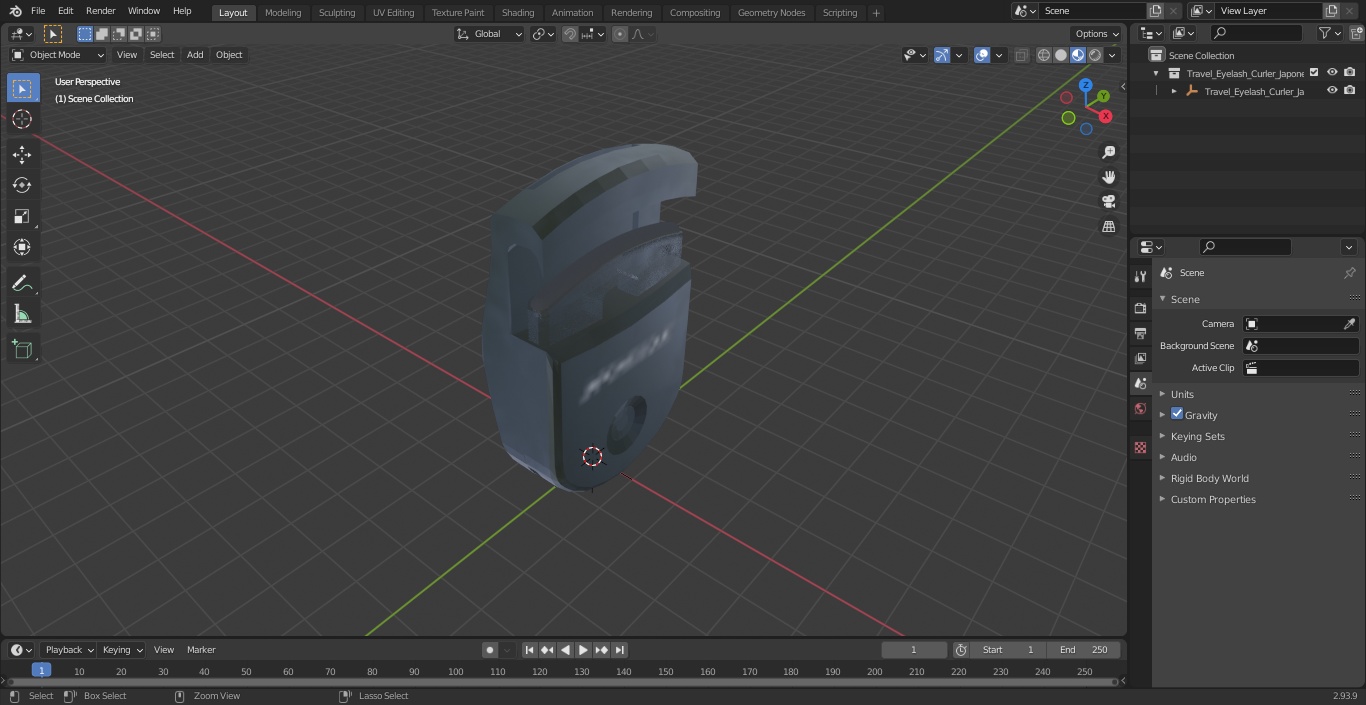The image size is (1366, 705).
Task: Expand the Travel_Eyelash_Curler_Ja object tree
Action: pos(1174,91)
